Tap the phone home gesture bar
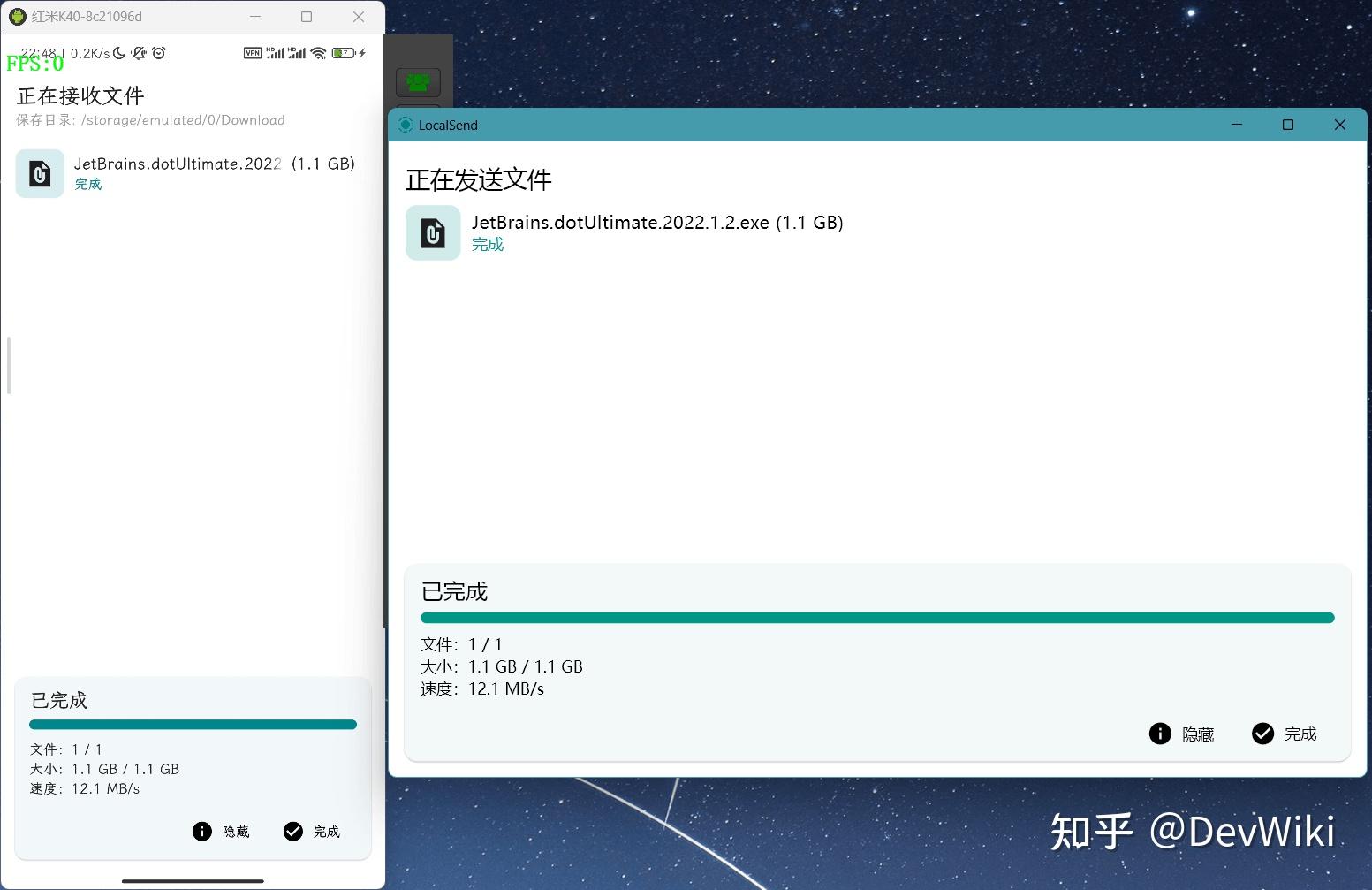The width and height of the screenshot is (1372, 890). tap(193, 880)
